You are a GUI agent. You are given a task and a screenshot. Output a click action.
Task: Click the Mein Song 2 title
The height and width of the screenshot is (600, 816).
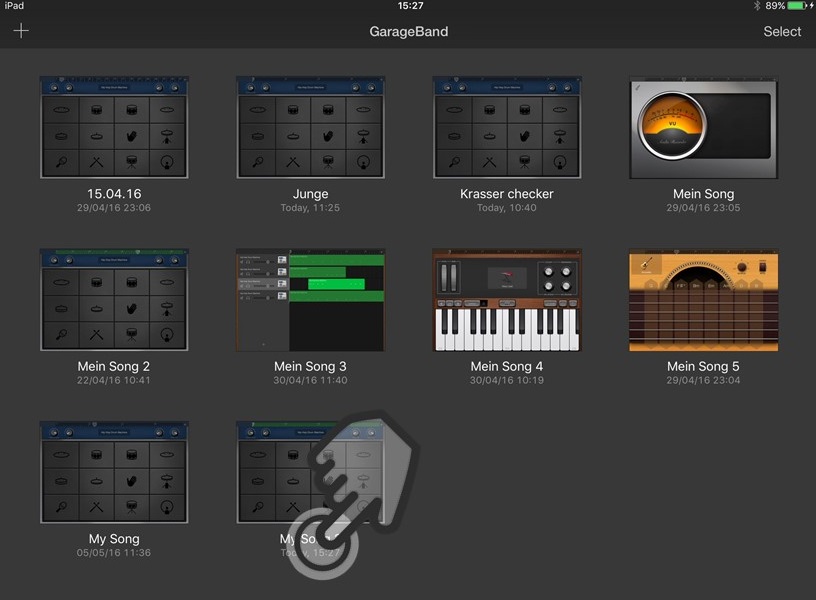(x=113, y=366)
